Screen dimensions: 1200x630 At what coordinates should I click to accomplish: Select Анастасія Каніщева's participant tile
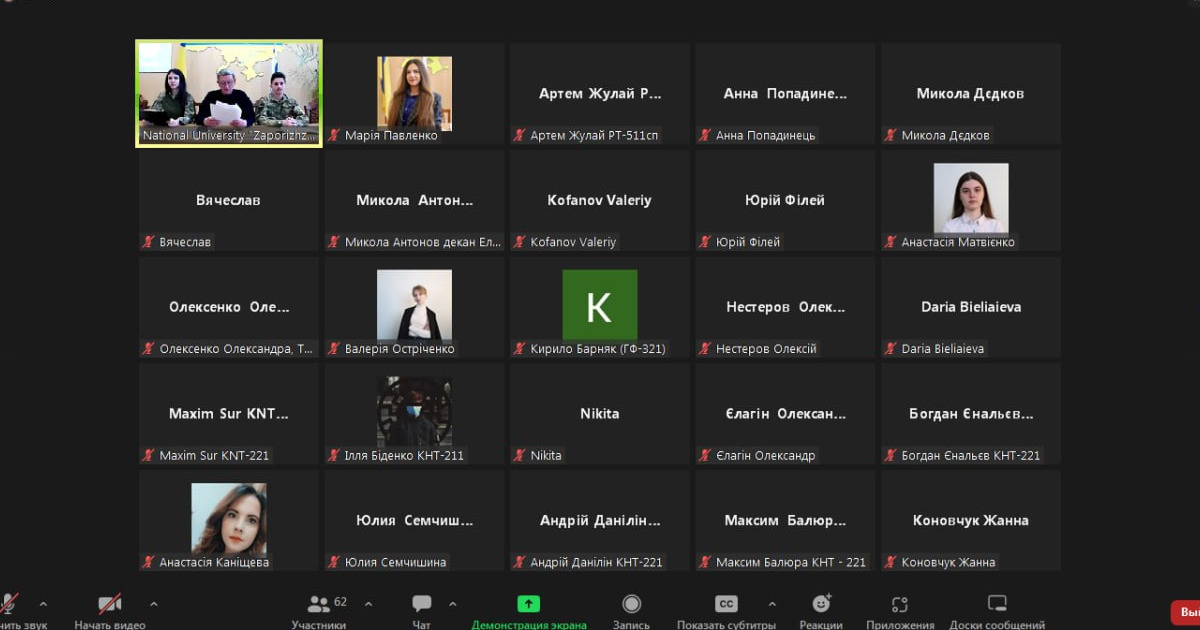pyautogui.click(x=229, y=519)
